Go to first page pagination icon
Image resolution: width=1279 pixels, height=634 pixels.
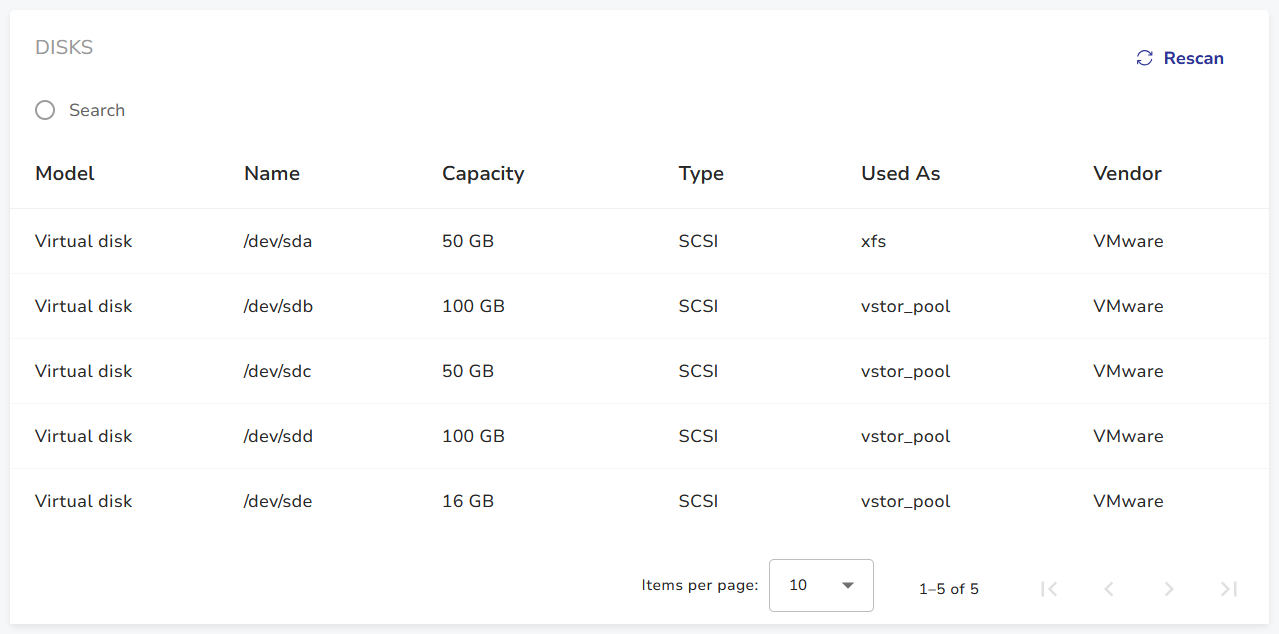(1049, 589)
